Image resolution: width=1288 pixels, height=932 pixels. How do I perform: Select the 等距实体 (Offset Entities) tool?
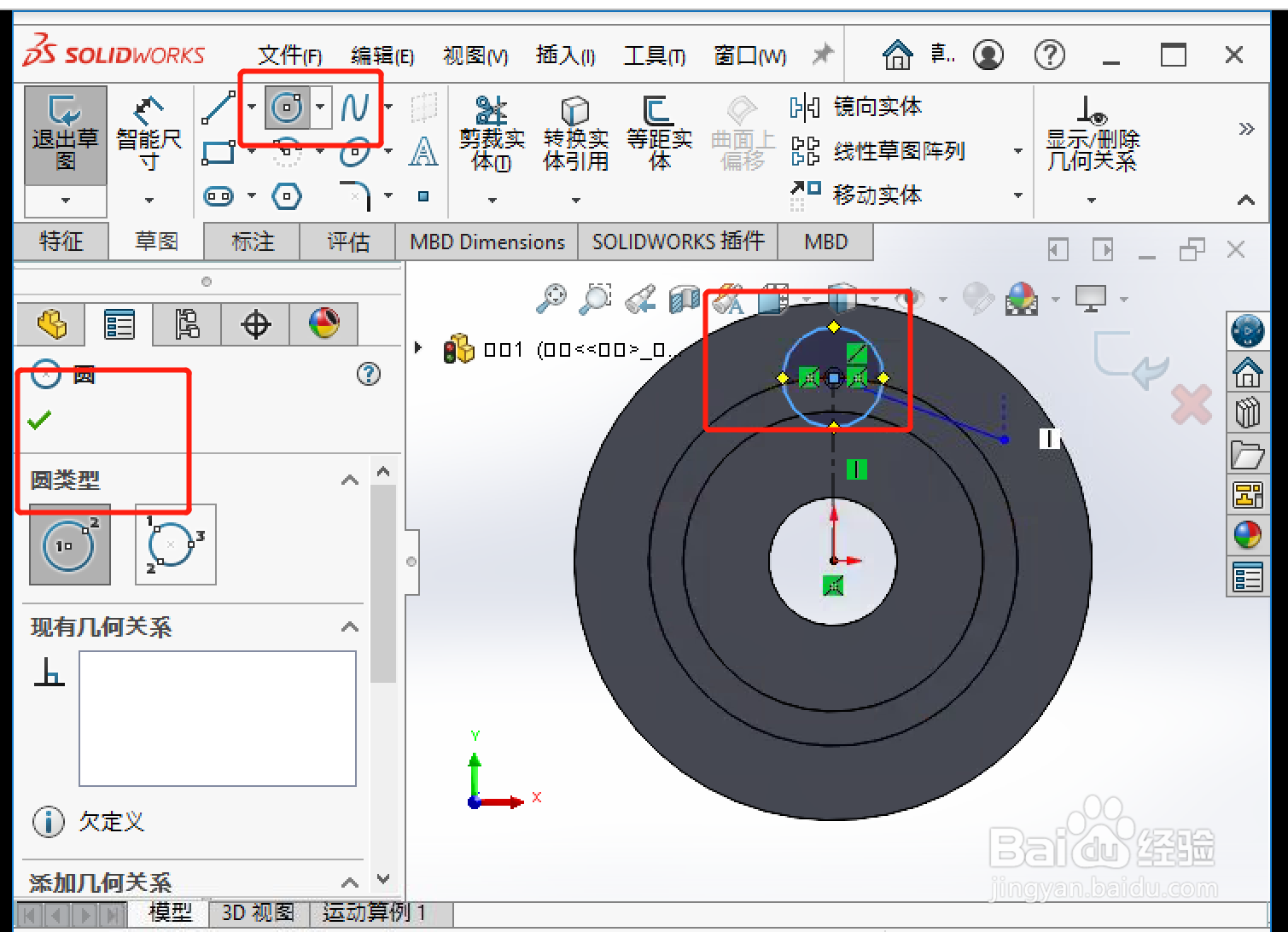[659, 132]
